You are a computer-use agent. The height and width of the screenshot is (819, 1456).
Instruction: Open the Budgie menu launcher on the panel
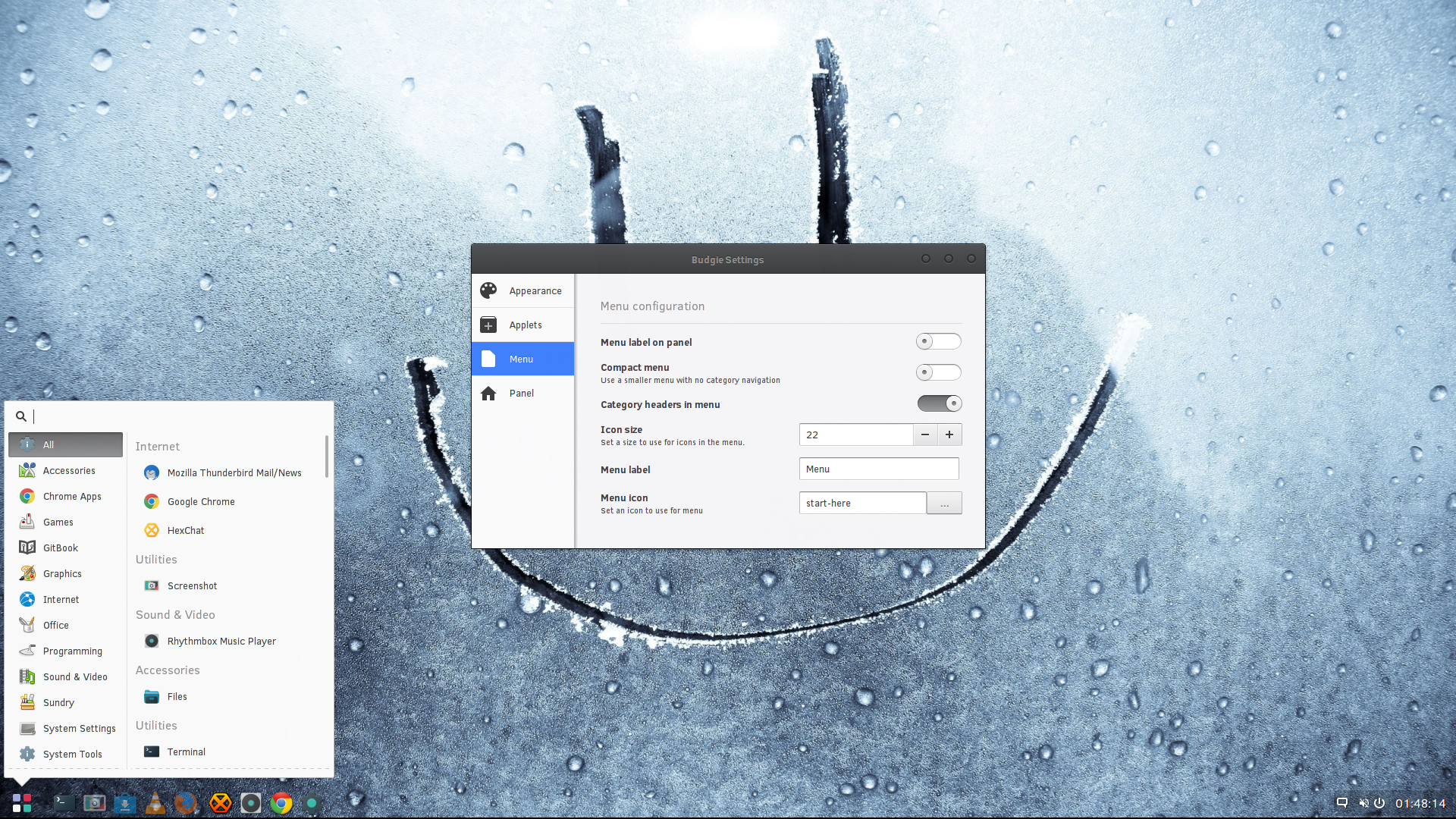click(x=22, y=803)
